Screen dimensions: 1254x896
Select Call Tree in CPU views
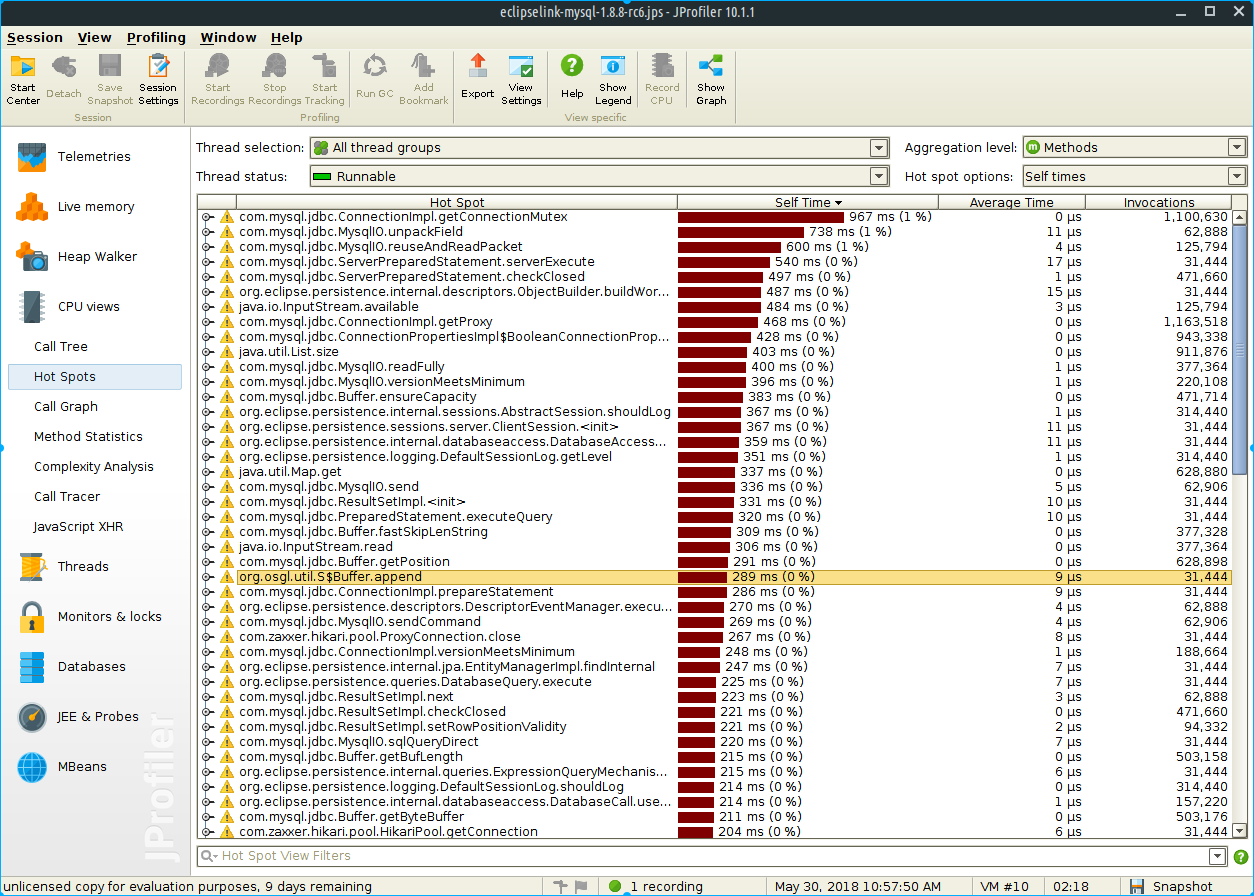(61, 347)
